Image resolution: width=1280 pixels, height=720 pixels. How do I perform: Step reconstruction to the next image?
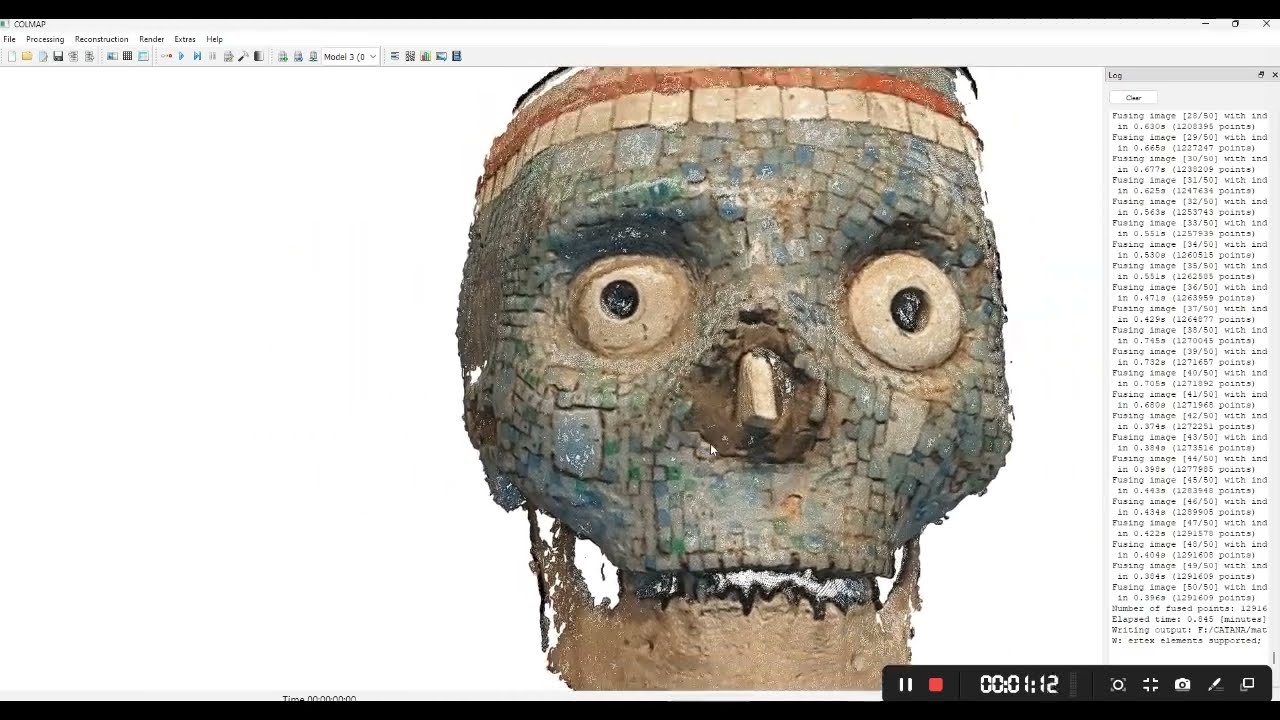pyautogui.click(x=197, y=57)
